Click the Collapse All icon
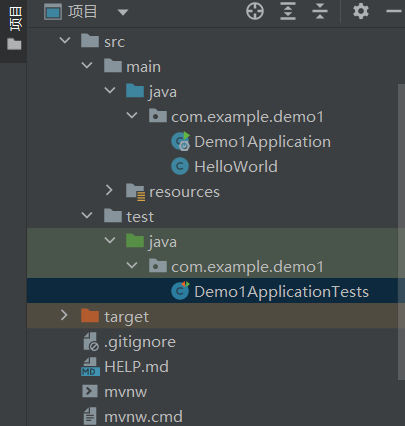The image size is (405, 426). tap(320, 11)
